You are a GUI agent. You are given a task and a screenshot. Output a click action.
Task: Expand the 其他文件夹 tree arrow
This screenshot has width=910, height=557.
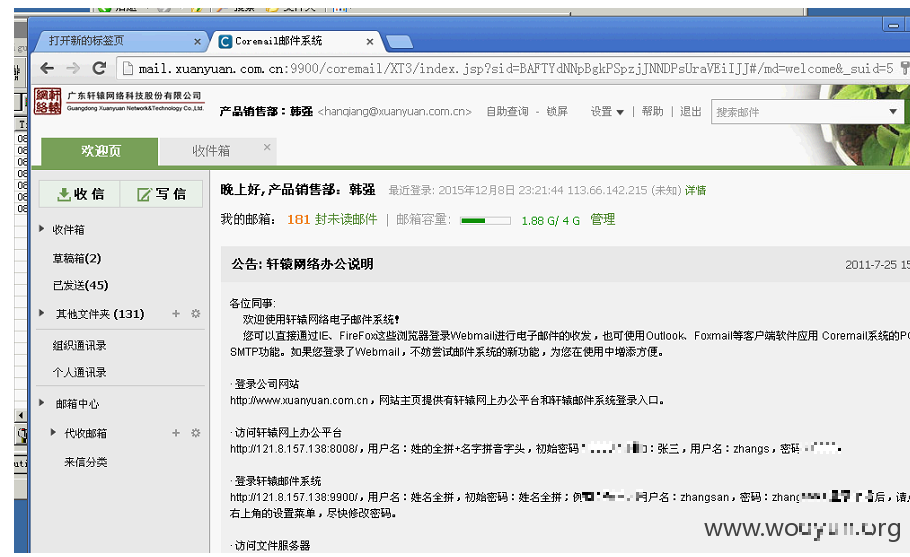click(42, 313)
